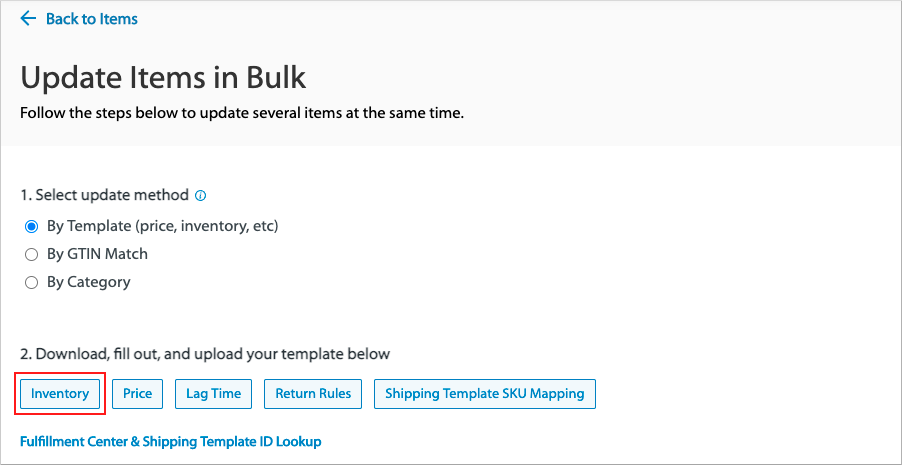Click the By Template (price, inventory, etc) label
This screenshot has width=902, height=465.
click(163, 226)
